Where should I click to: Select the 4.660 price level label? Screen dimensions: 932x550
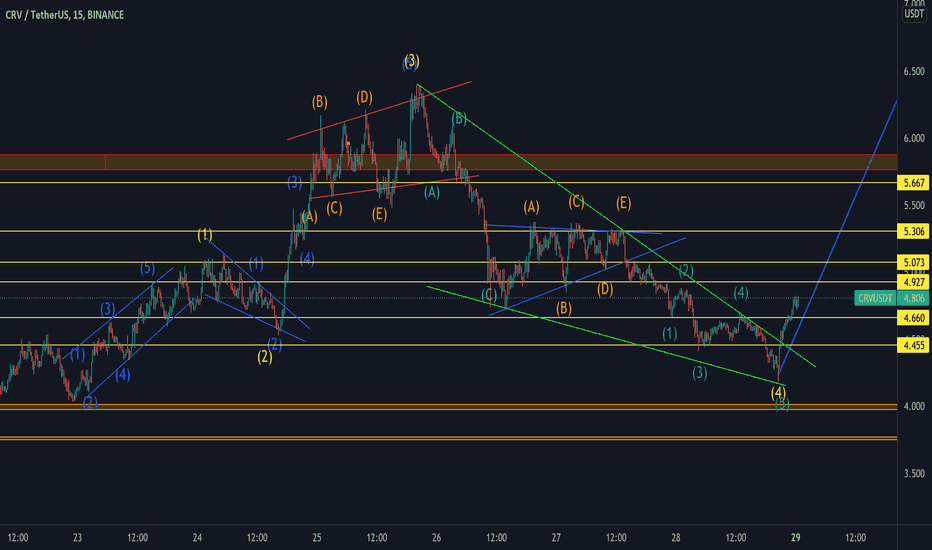tap(914, 318)
